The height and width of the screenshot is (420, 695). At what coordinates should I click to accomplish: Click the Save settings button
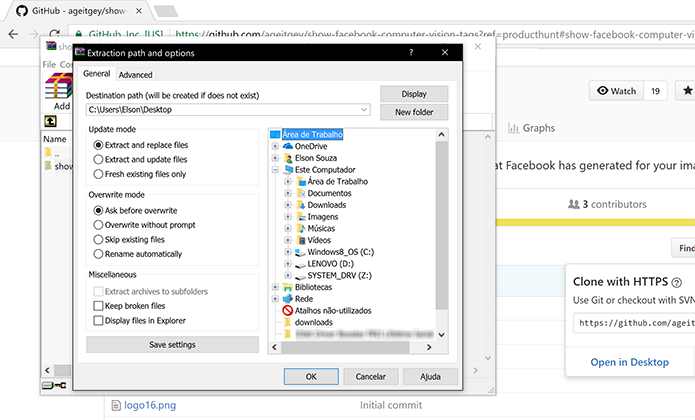tap(172, 345)
